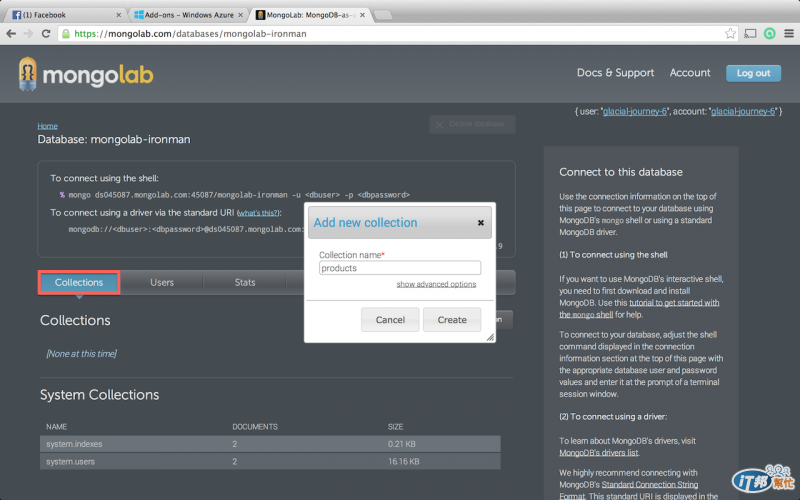The width and height of the screenshot is (800, 500).
Task: Open the mongo shell tutorial link
Action: [x=639, y=309]
